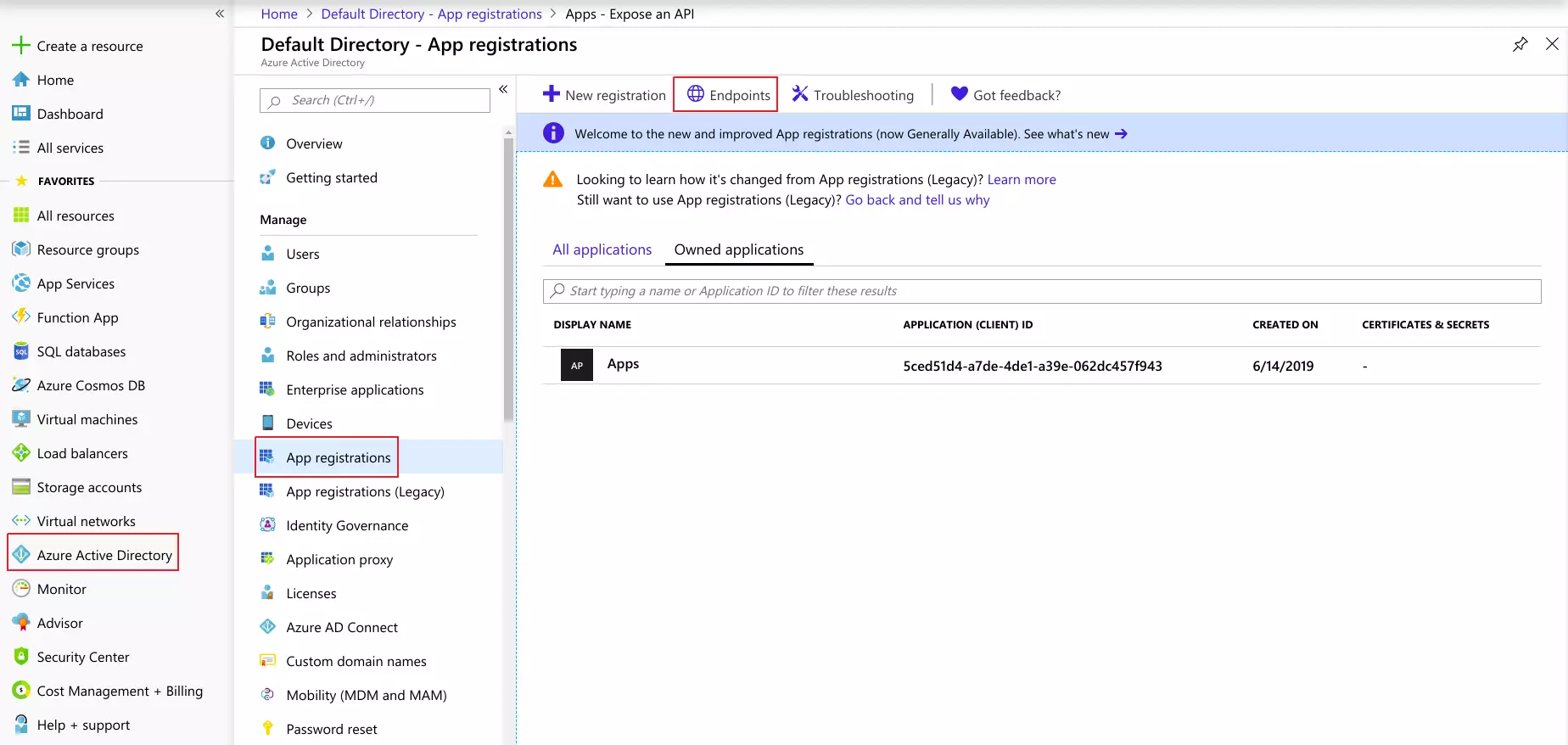Click the Function App lightning icon
The width and height of the screenshot is (1568, 745).
(x=21, y=317)
